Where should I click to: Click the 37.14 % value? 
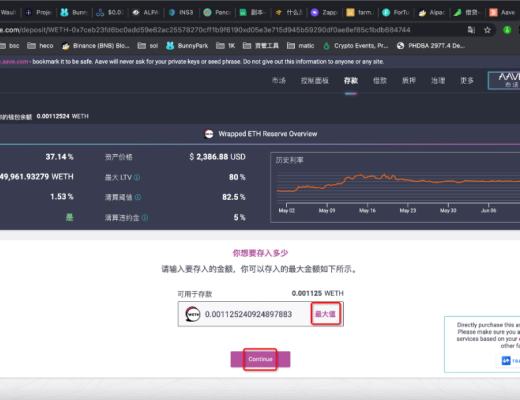coord(59,157)
